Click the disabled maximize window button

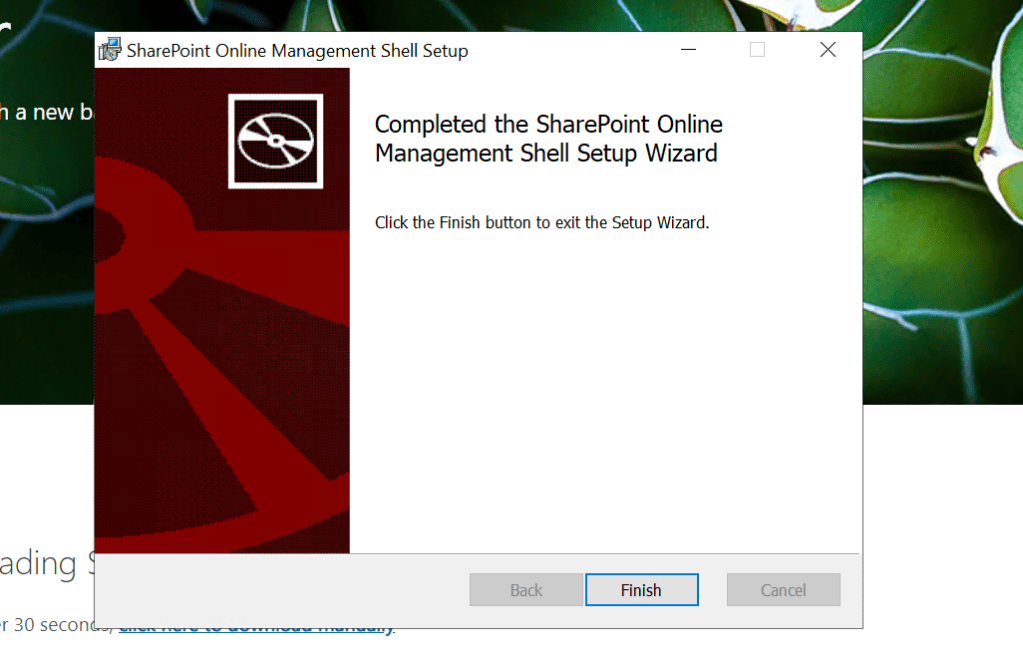(757, 50)
